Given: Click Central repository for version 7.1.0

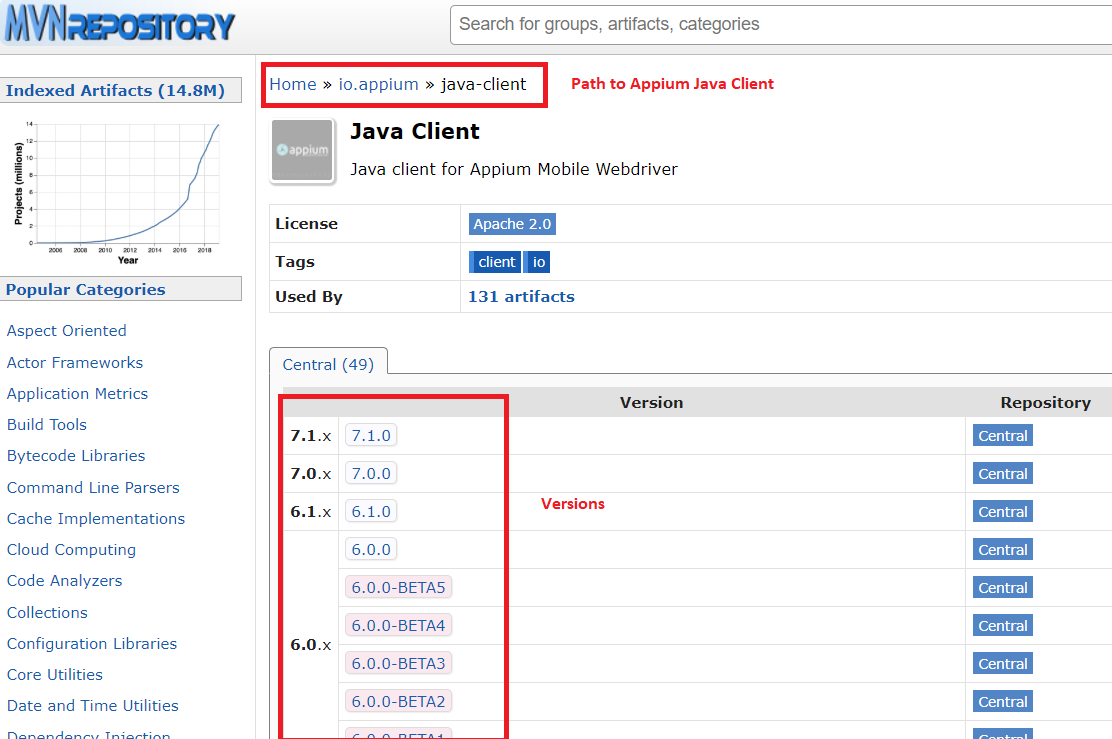Looking at the screenshot, I should [1002, 435].
